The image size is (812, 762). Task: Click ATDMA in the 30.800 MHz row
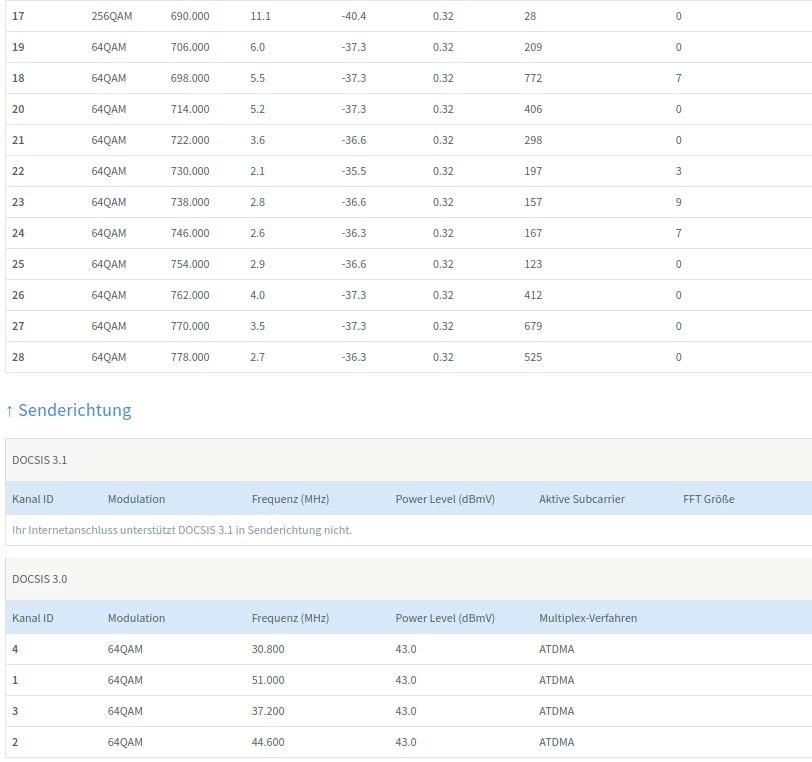(556, 649)
